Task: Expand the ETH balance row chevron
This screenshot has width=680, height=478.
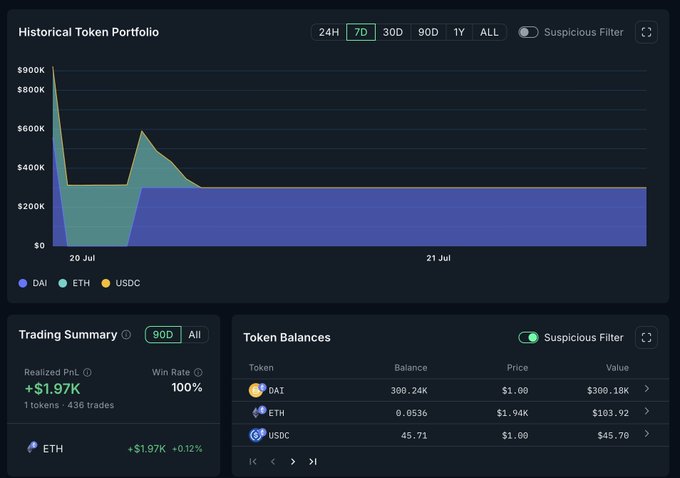Action: click(647, 411)
